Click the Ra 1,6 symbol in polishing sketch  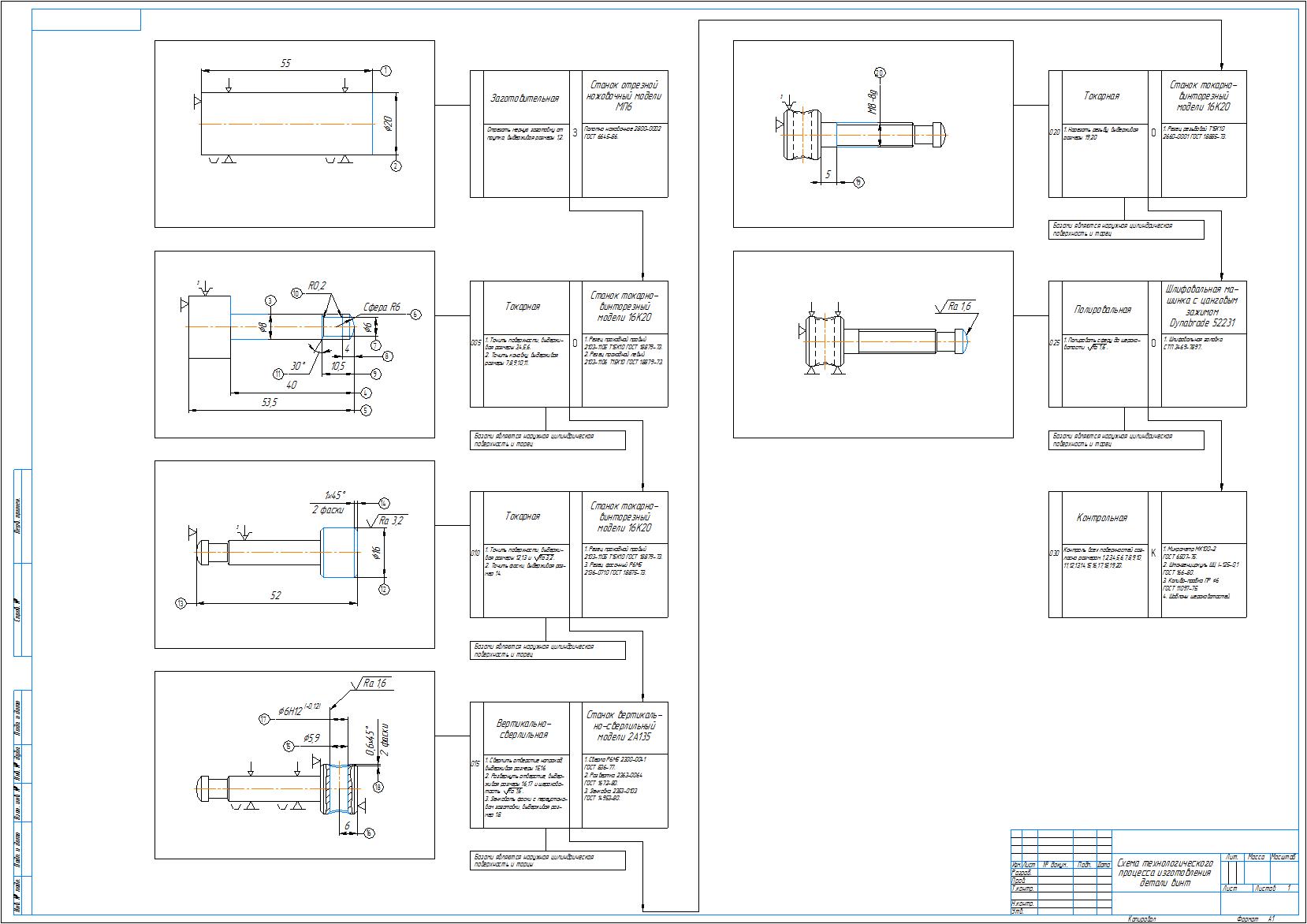pos(959,306)
